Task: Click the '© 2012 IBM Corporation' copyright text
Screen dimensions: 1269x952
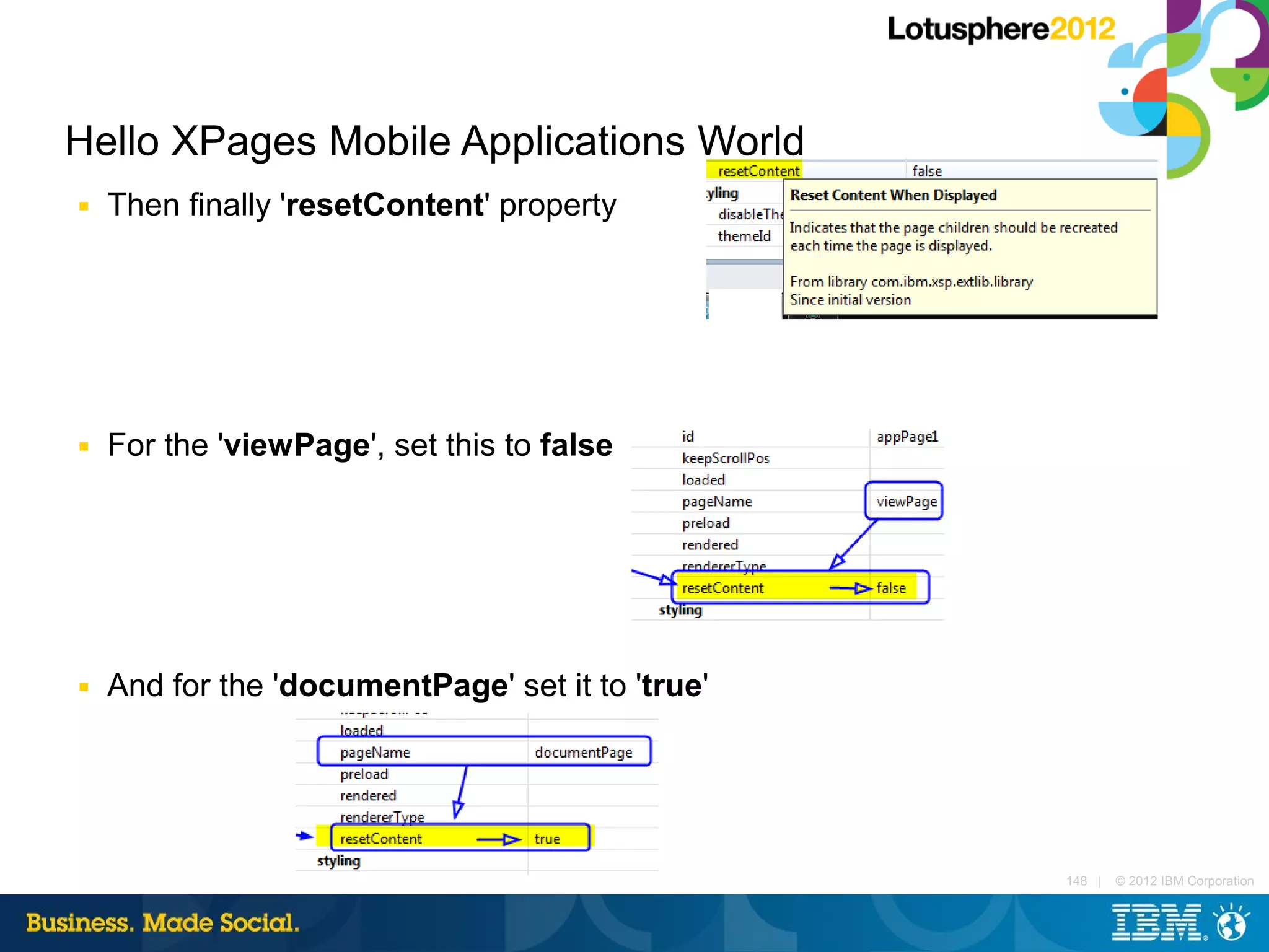Action: point(1184,881)
